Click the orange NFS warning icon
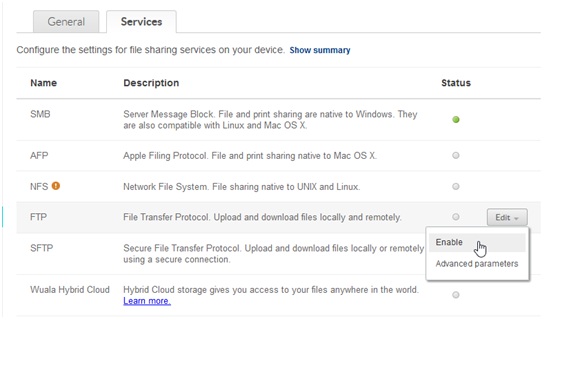This screenshot has width=580, height=386. (56, 186)
